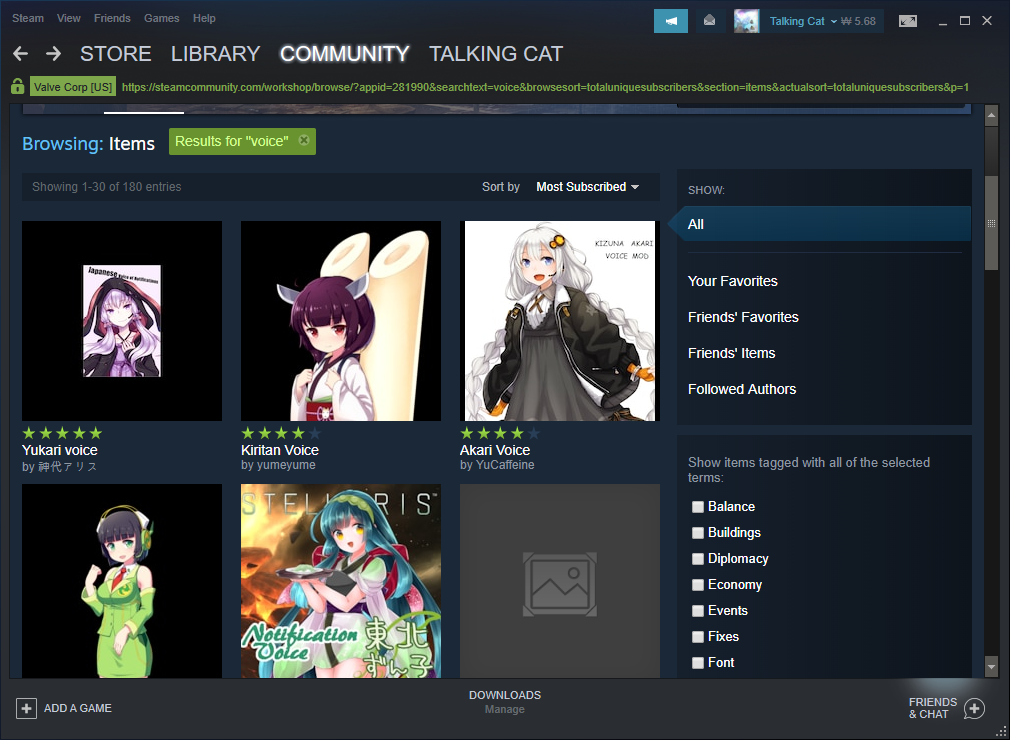The image size is (1010, 740).
Task: Tick the Font tag checkbox
Action: (x=698, y=663)
